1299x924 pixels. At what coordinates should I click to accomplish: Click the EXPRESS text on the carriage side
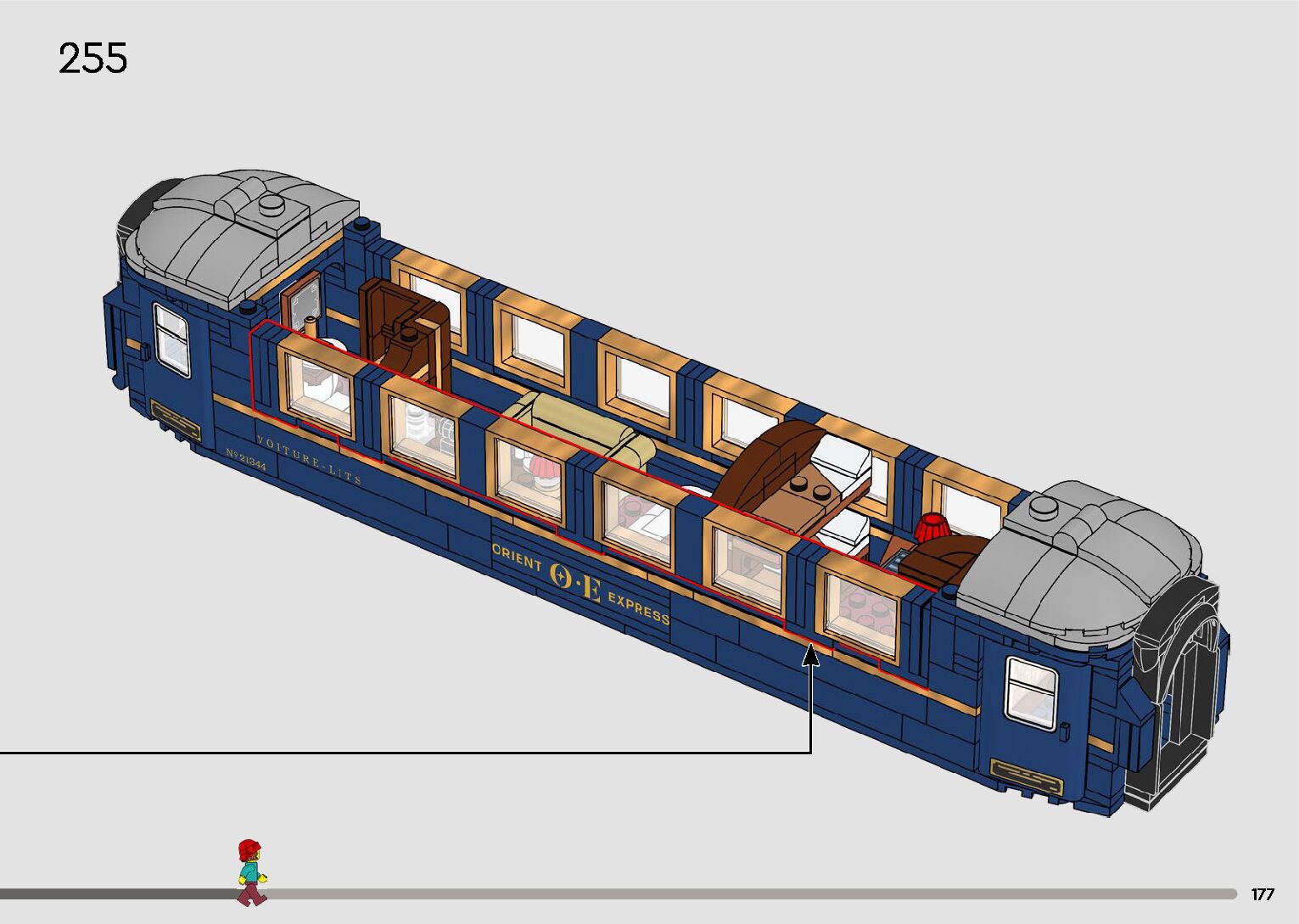tap(638, 610)
